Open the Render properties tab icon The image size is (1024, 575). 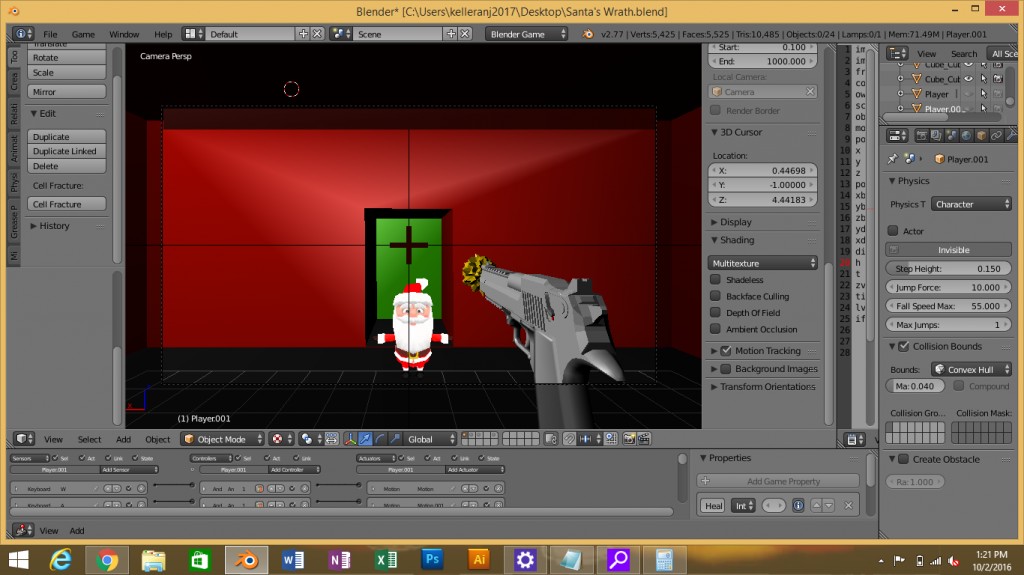[921, 136]
